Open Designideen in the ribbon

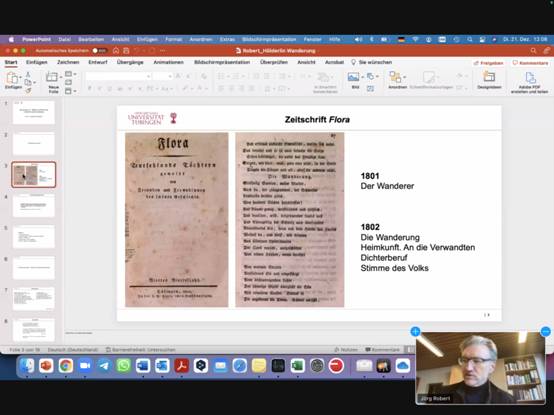[x=489, y=77]
